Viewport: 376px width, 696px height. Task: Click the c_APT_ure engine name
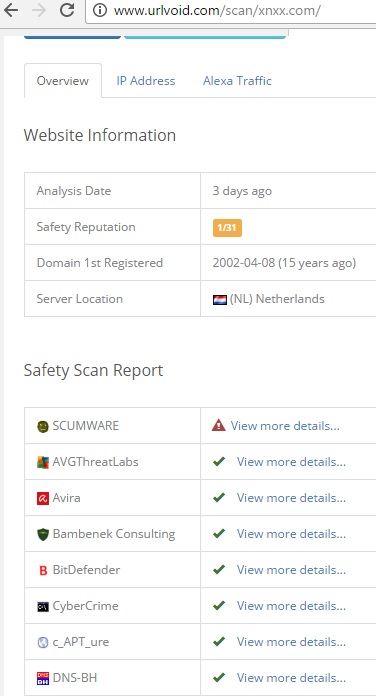point(81,642)
